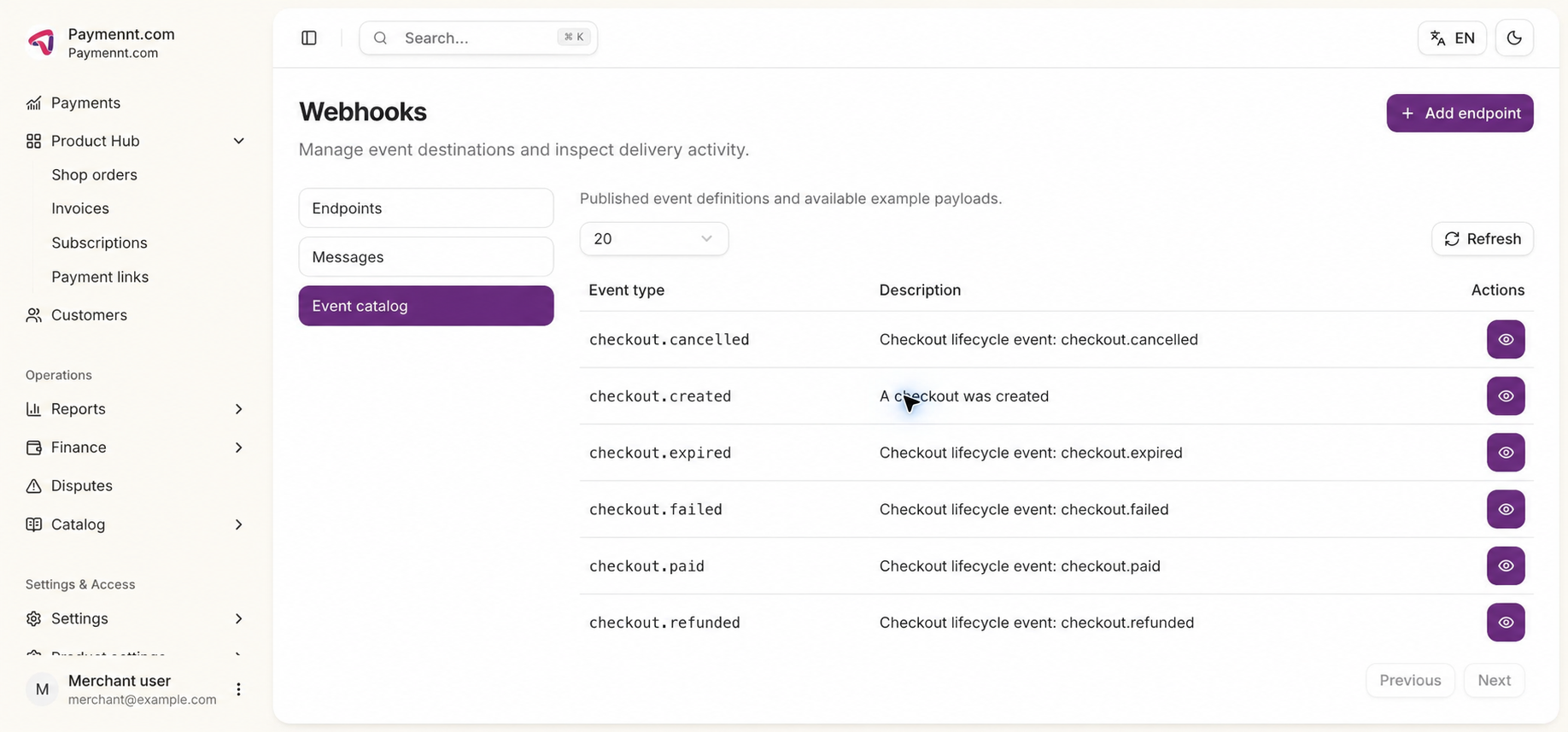Open the page size 20 dropdown
1568x732 pixels.
[654, 239]
